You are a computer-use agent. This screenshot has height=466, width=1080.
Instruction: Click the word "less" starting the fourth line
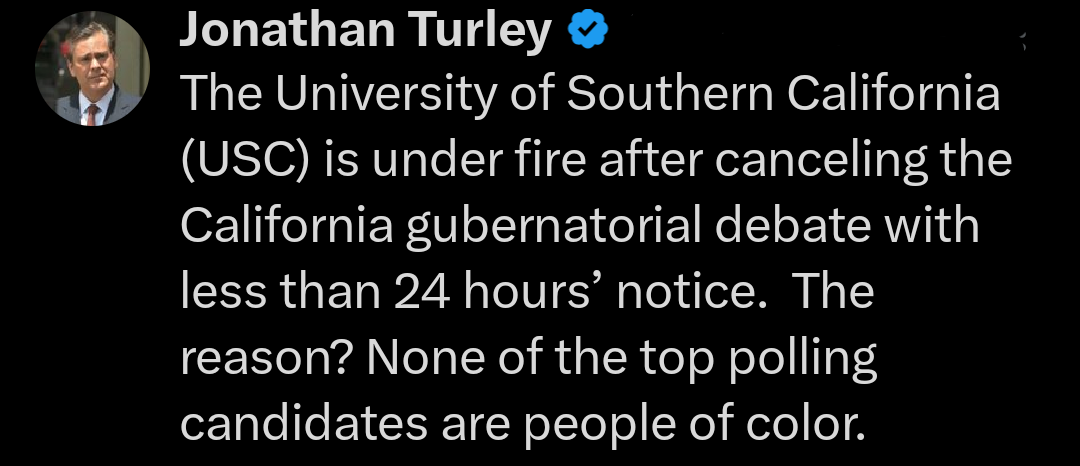(220, 293)
